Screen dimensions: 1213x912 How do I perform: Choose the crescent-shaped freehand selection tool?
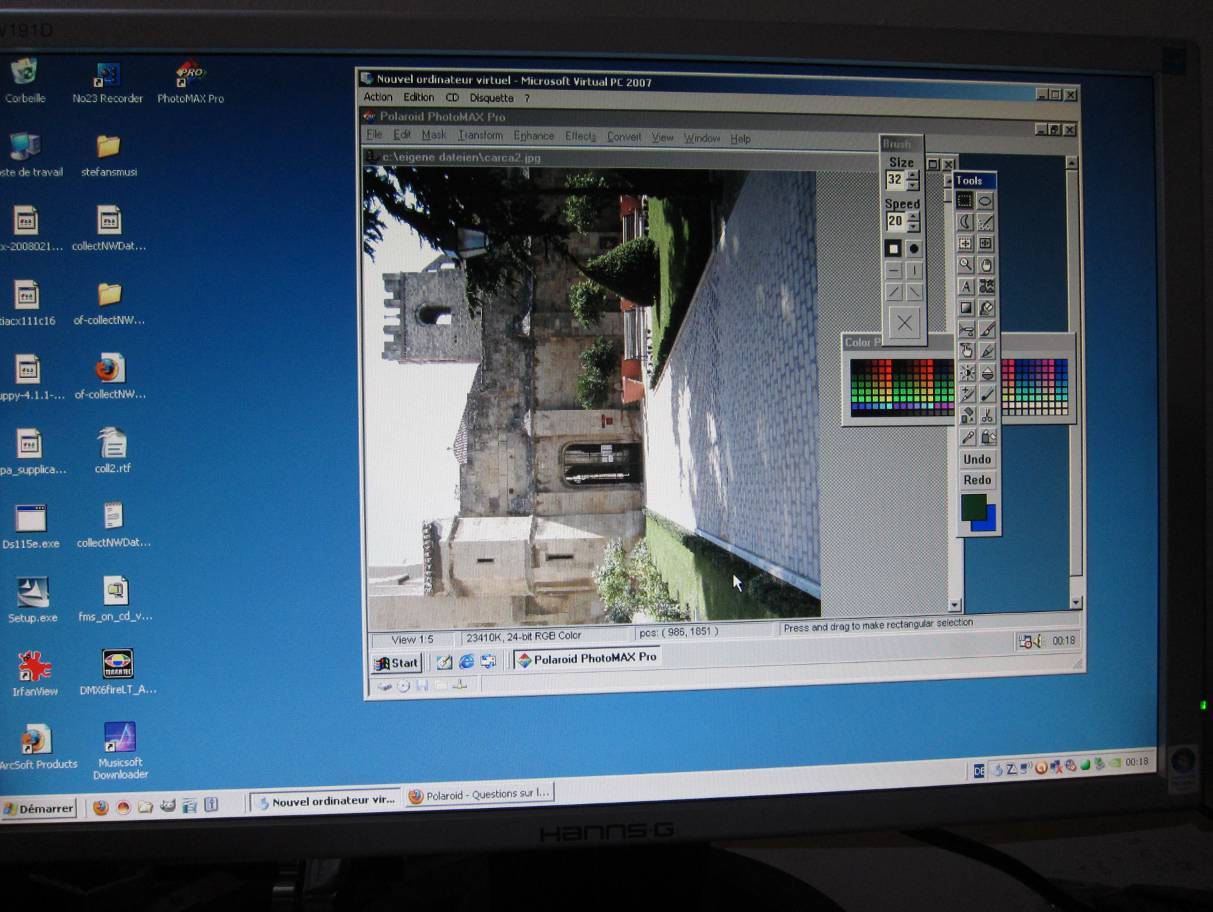tap(966, 222)
